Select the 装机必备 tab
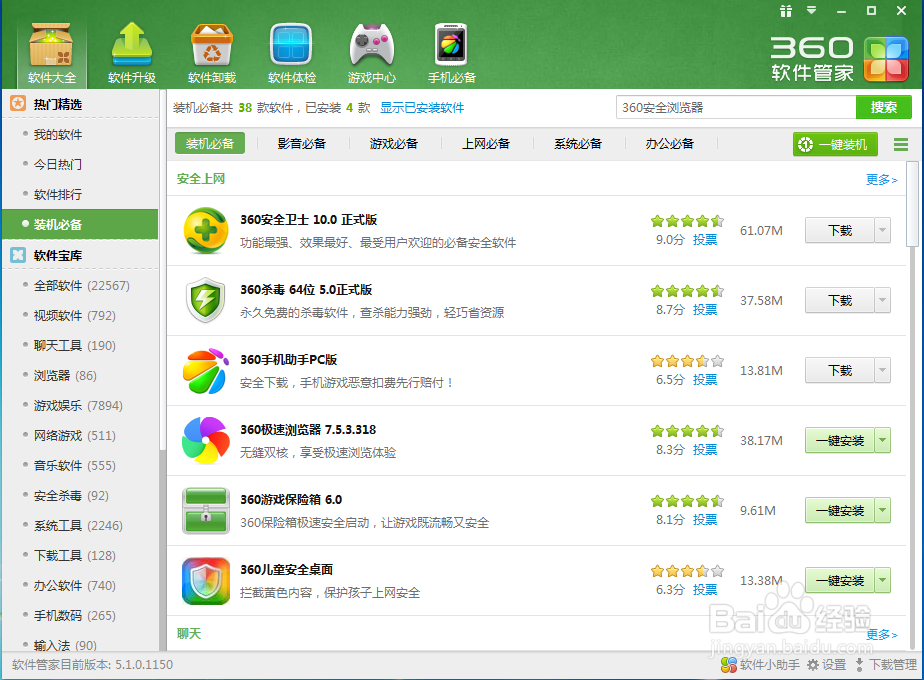The height and width of the screenshot is (680, 924). click(210, 143)
